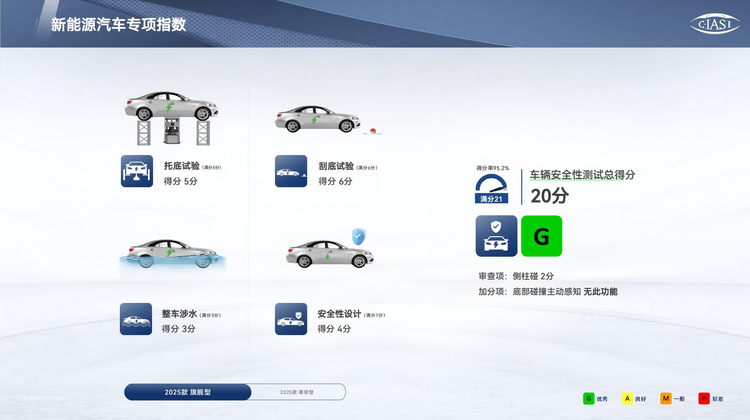Click the 车辆安全性测试总得分 heading

(582, 174)
